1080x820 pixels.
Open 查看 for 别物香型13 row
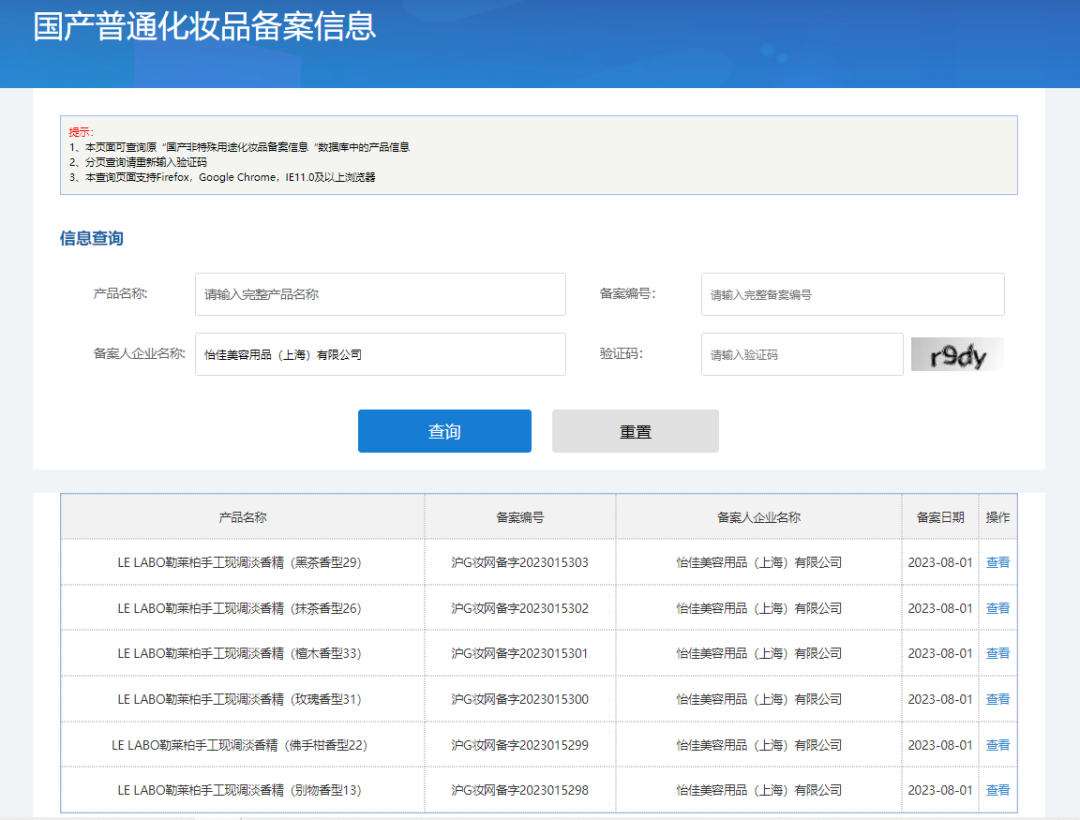pyautogui.click(x=997, y=790)
